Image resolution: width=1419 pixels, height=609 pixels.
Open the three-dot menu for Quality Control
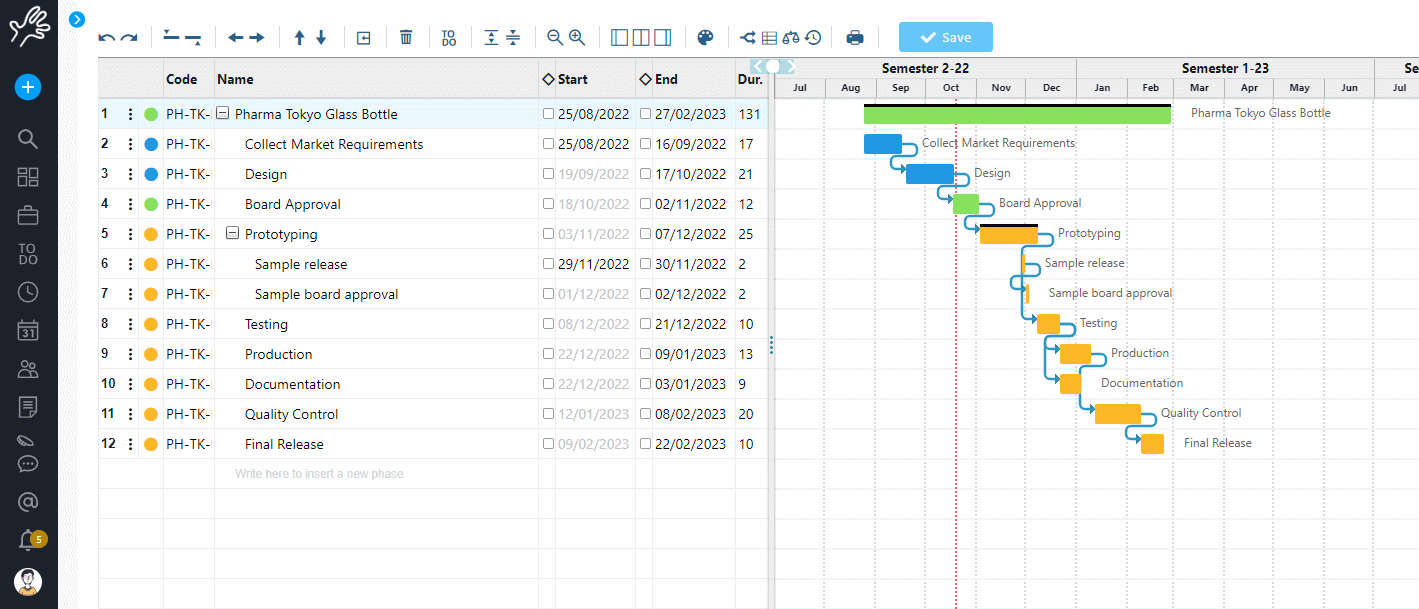(x=130, y=413)
